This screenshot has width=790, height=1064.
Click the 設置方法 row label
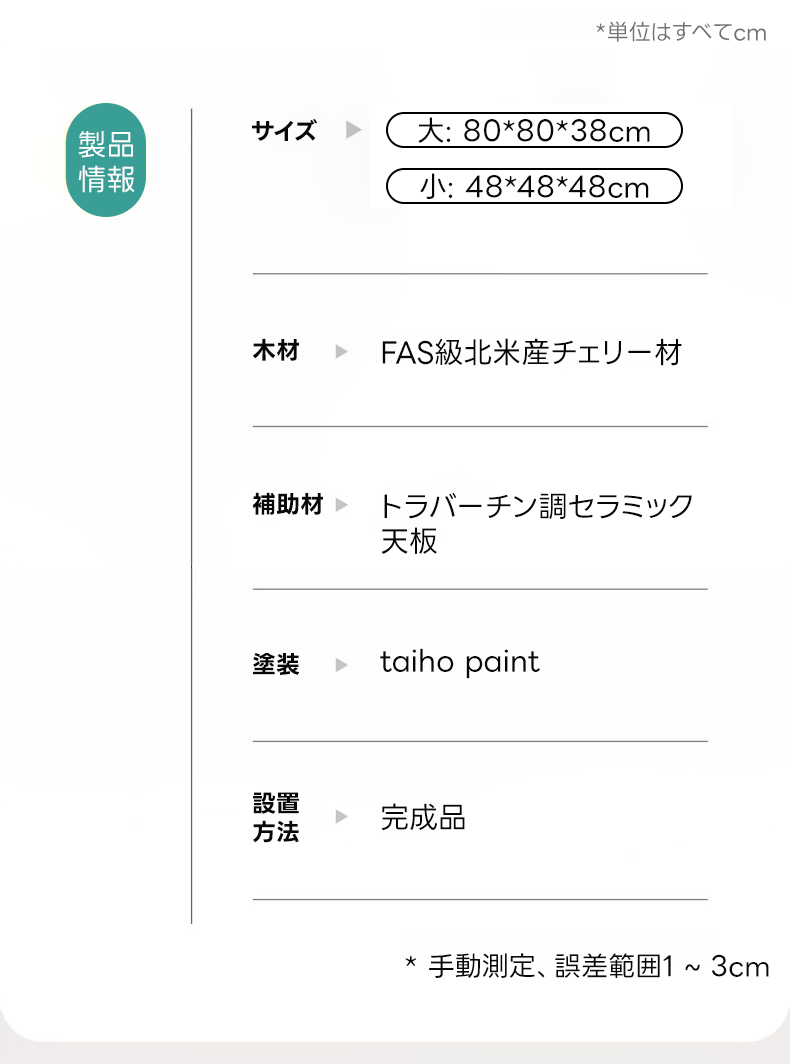pyautogui.click(x=275, y=817)
